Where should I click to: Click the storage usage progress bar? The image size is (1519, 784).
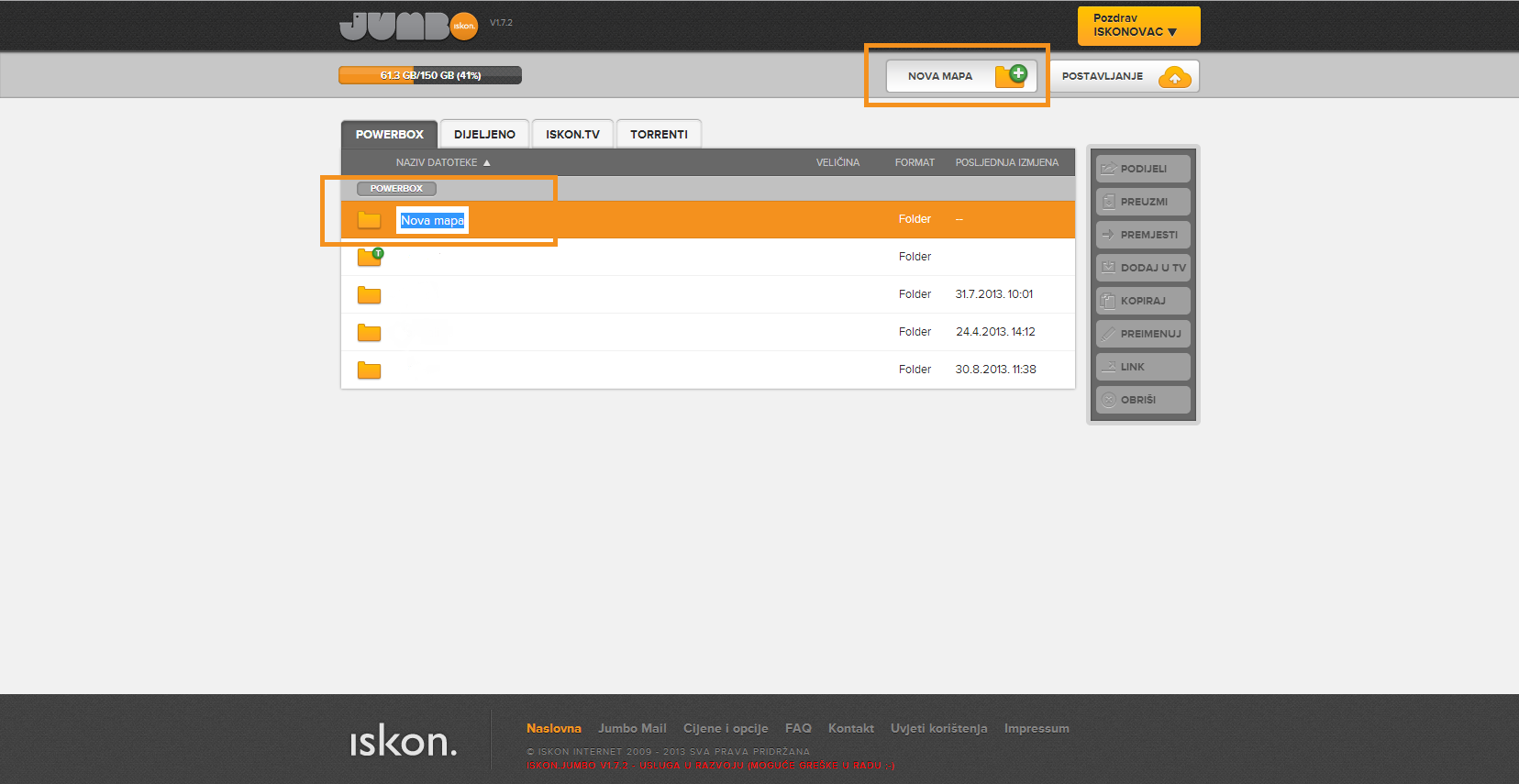(x=430, y=75)
